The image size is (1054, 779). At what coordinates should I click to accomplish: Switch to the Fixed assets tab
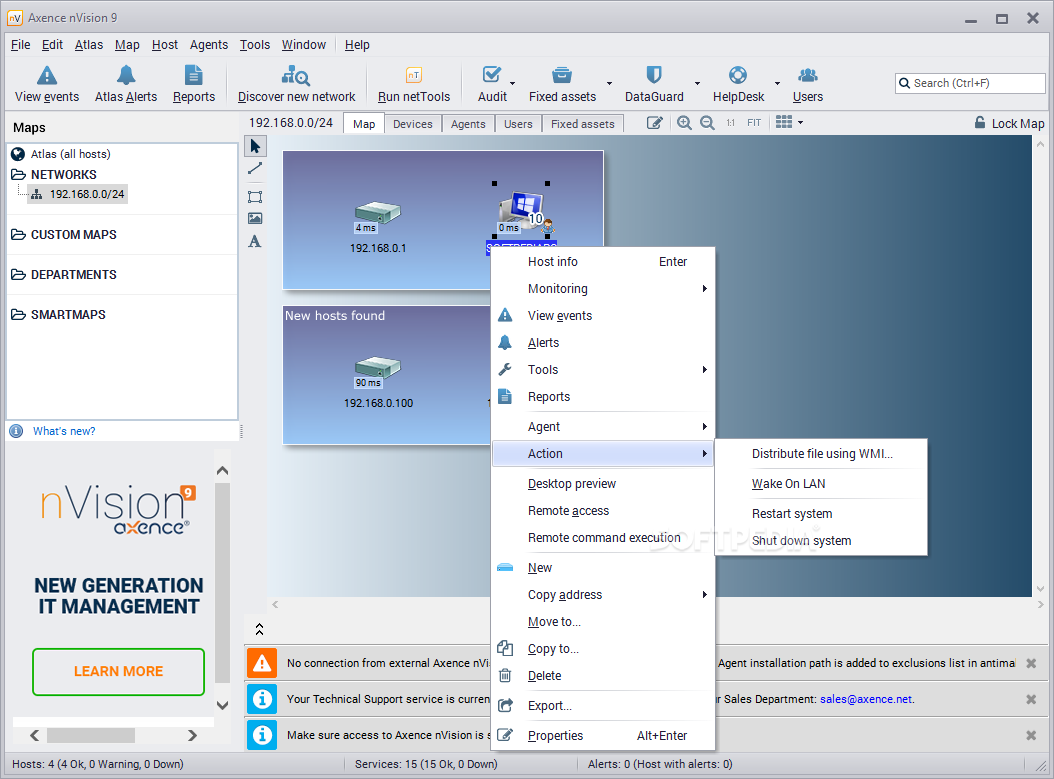click(583, 124)
